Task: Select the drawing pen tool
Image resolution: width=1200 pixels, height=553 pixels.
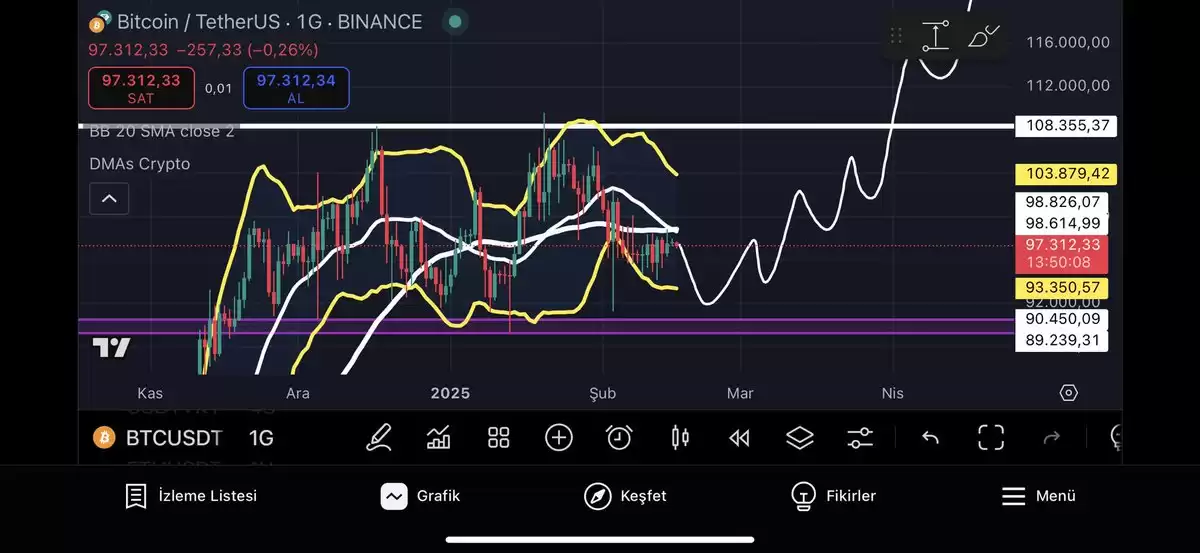Action: tap(379, 437)
